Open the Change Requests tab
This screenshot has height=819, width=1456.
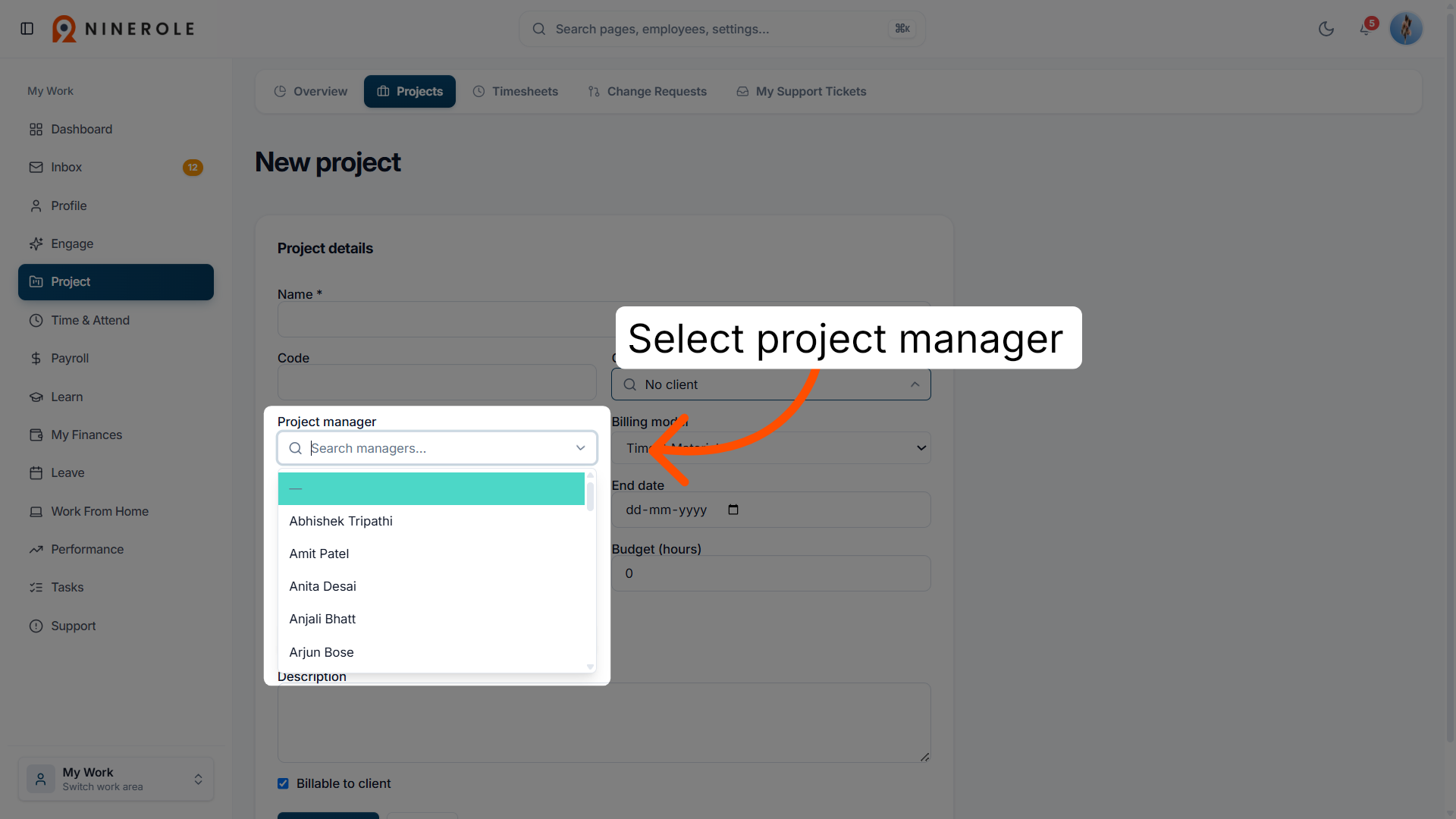[648, 92]
